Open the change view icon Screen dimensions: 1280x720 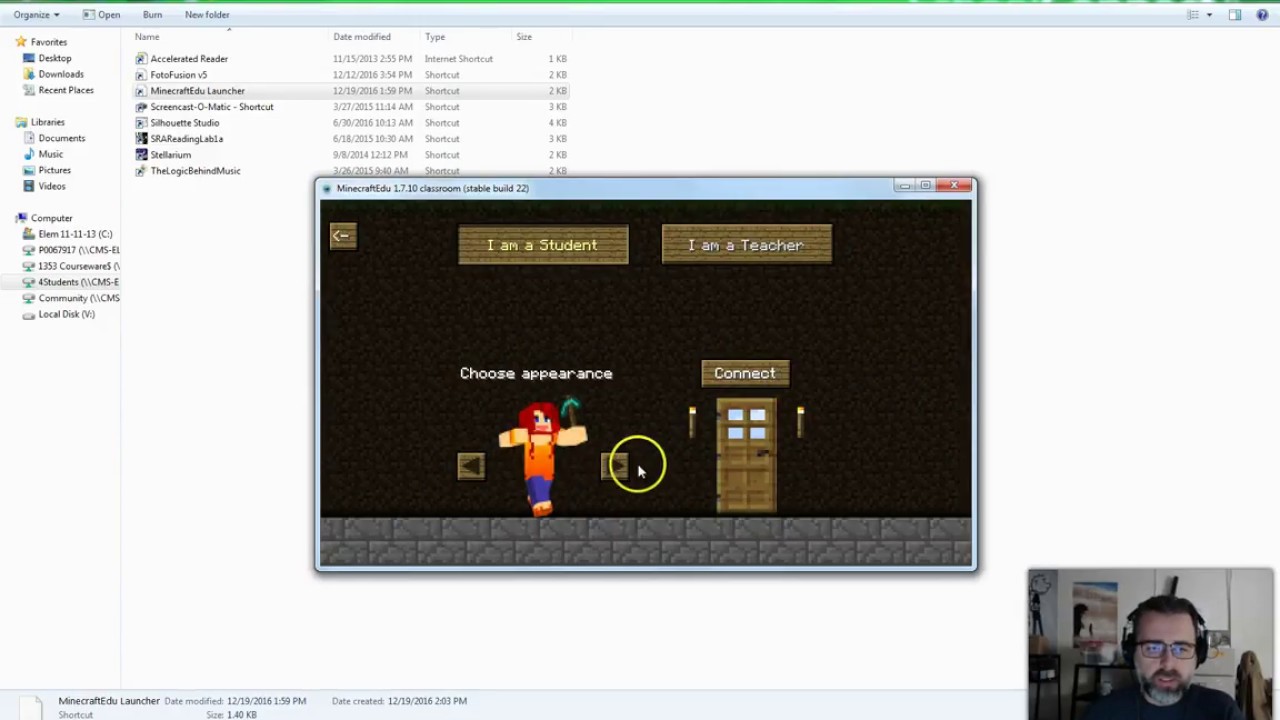tap(1192, 15)
